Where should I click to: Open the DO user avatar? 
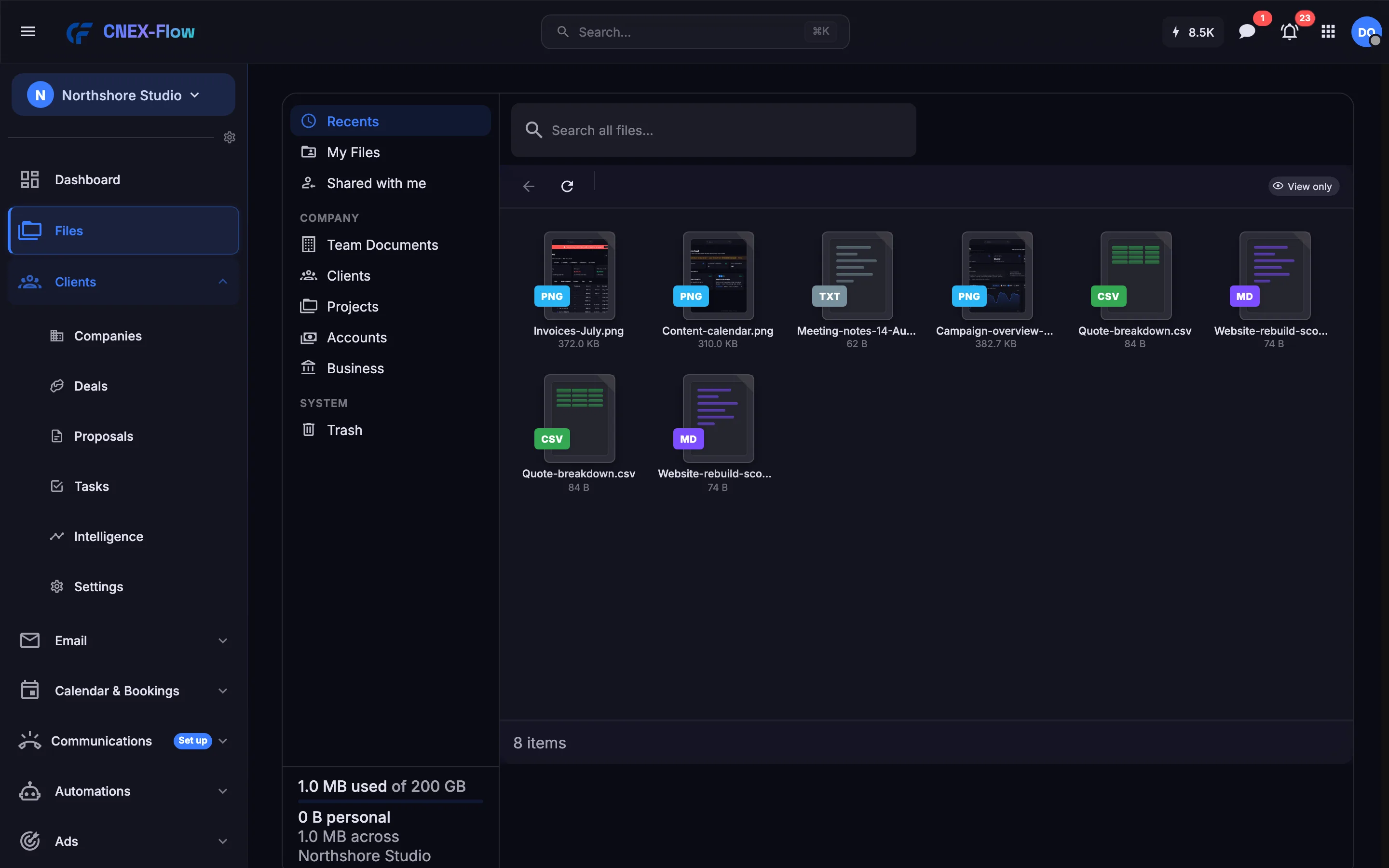coord(1366,31)
